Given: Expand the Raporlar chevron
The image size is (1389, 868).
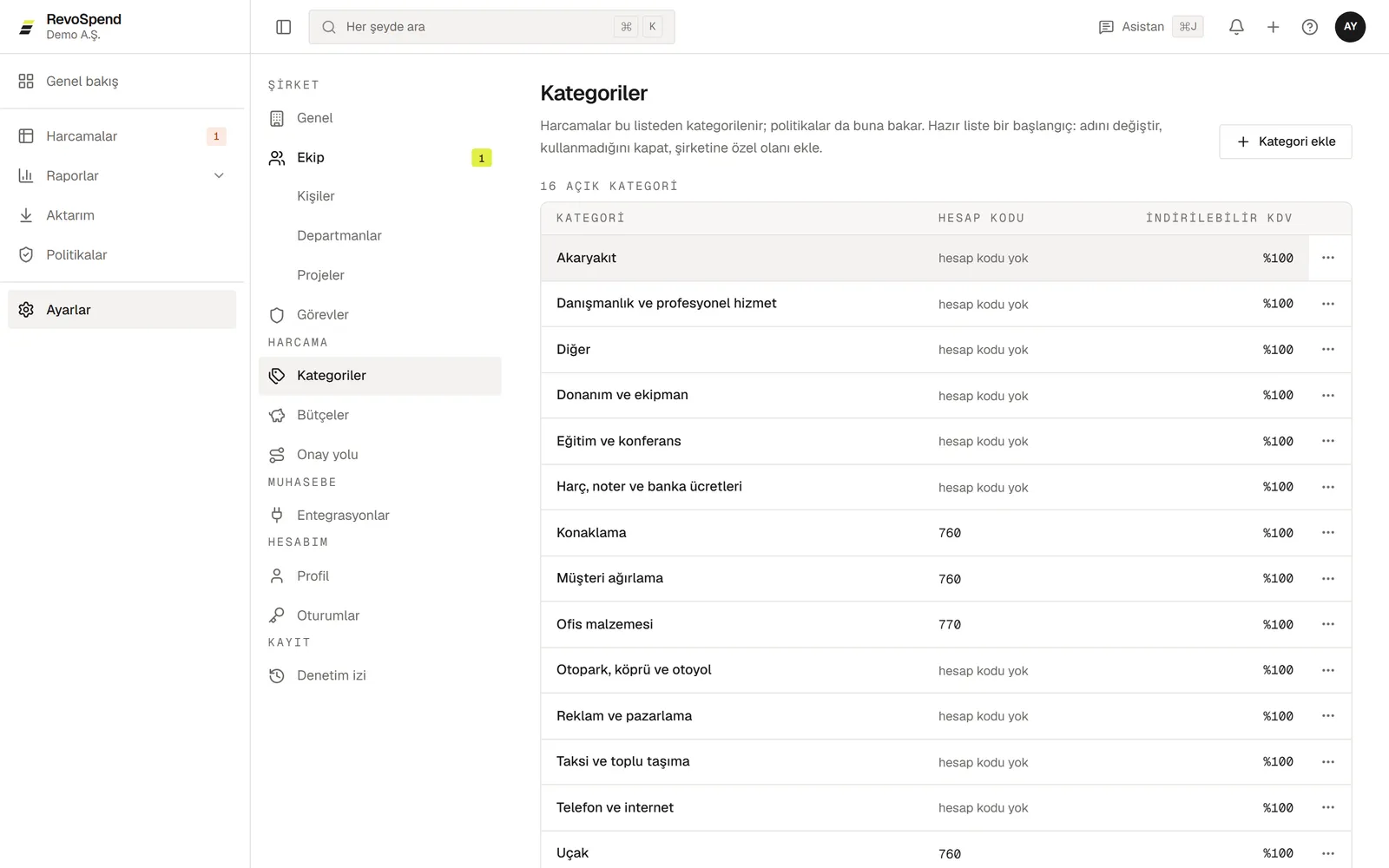Looking at the screenshot, I should point(219,176).
